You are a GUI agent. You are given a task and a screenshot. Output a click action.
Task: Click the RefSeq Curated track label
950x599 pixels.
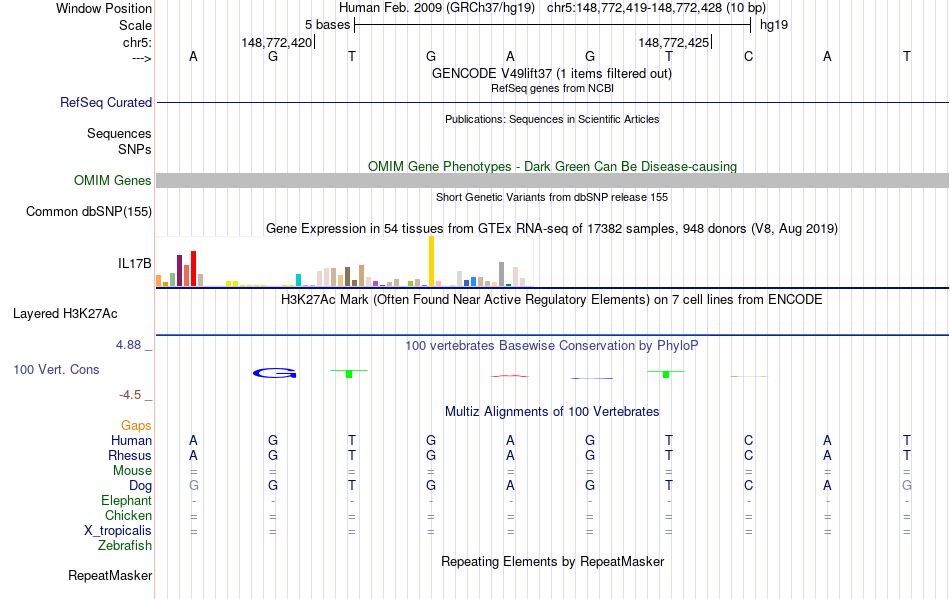coord(105,102)
